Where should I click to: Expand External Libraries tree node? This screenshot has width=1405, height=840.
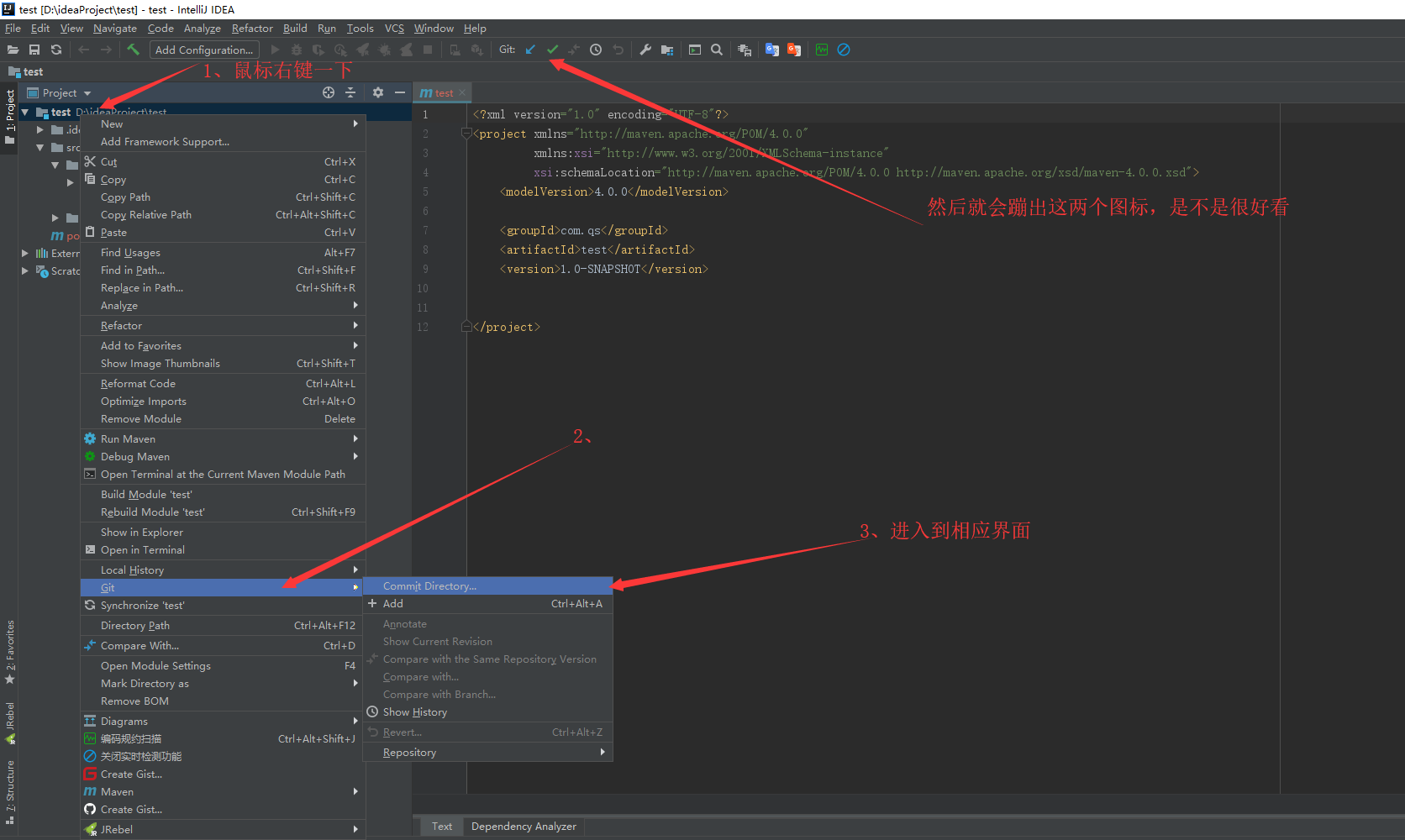click(25, 253)
